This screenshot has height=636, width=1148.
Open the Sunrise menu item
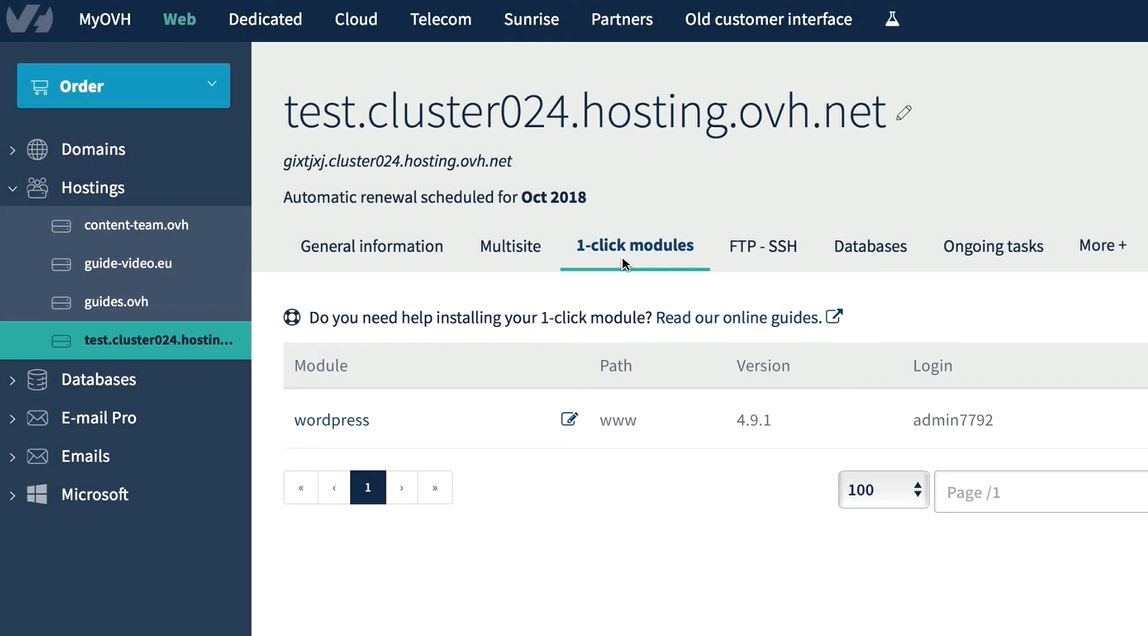tap(532, 19)
